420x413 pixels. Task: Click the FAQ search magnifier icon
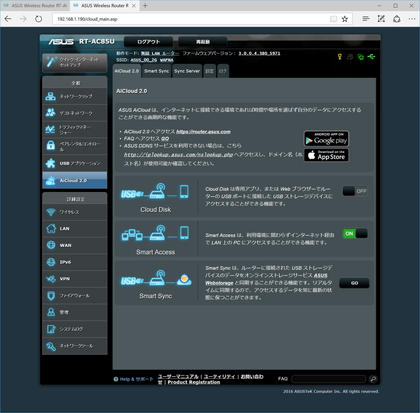373,379
